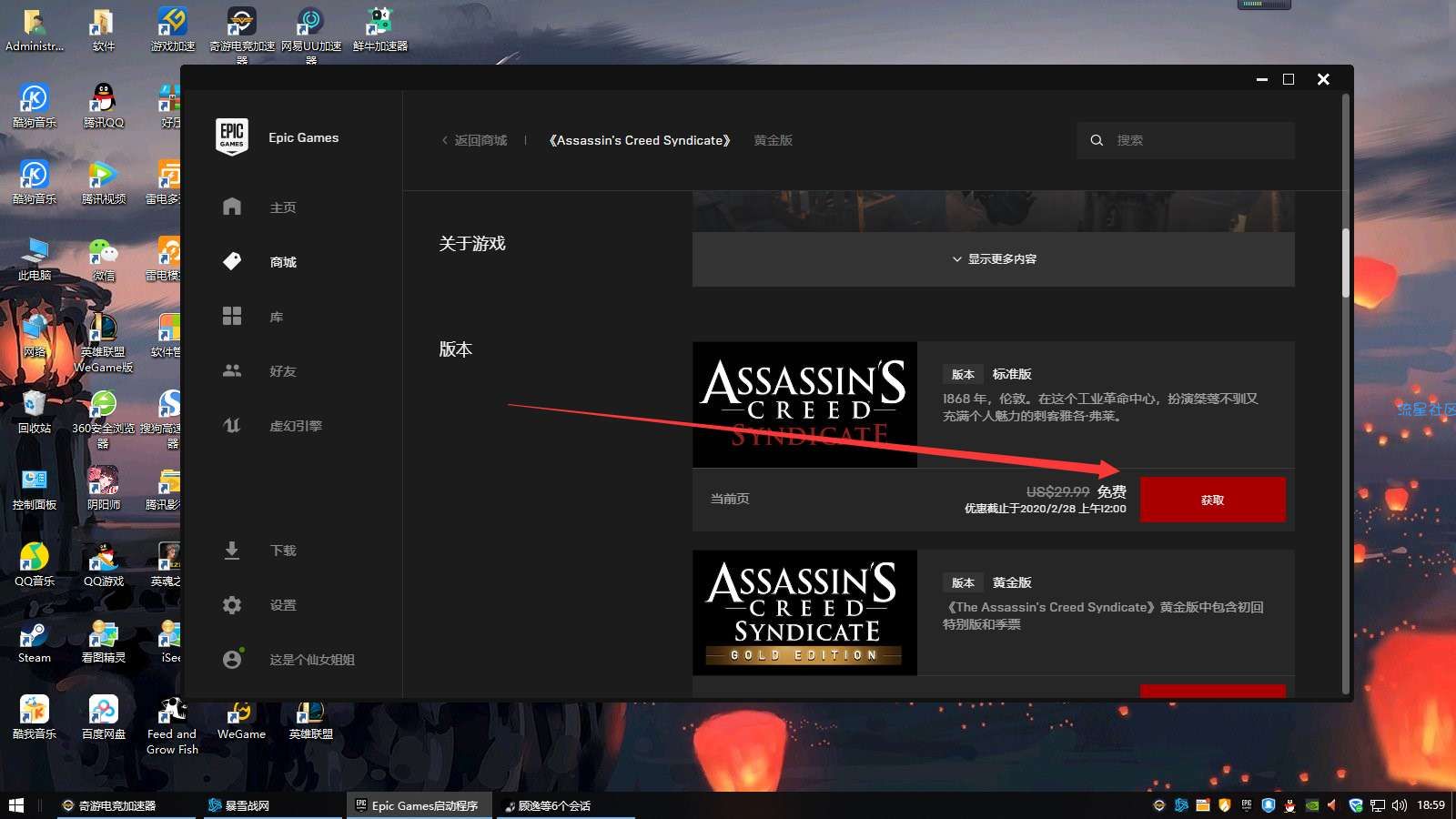Switch to 奇游电竞加速器 taskbar item
1456x819 pixels.
pos(126,805)
